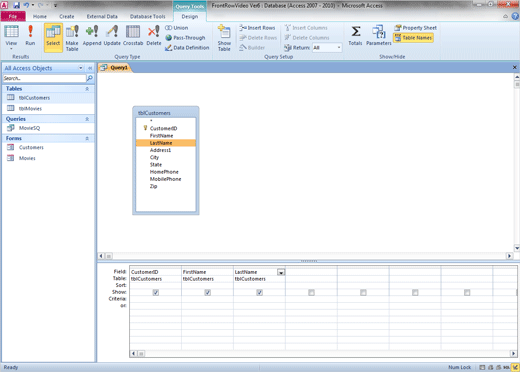Image resolution: width=520 pixels, height=372 pixels.
Task: Choose Make Table query type
Action: [72, 38]
